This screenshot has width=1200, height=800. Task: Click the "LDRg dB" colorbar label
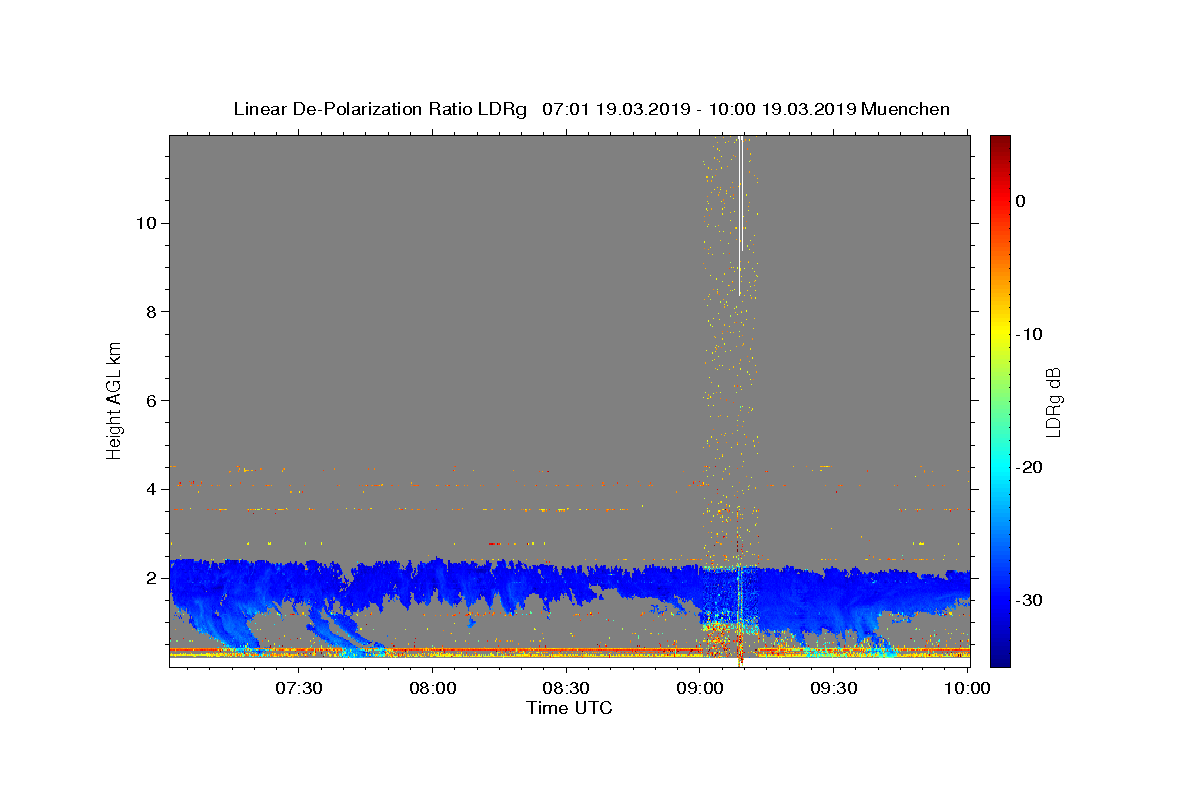[x=1053, y=401]
